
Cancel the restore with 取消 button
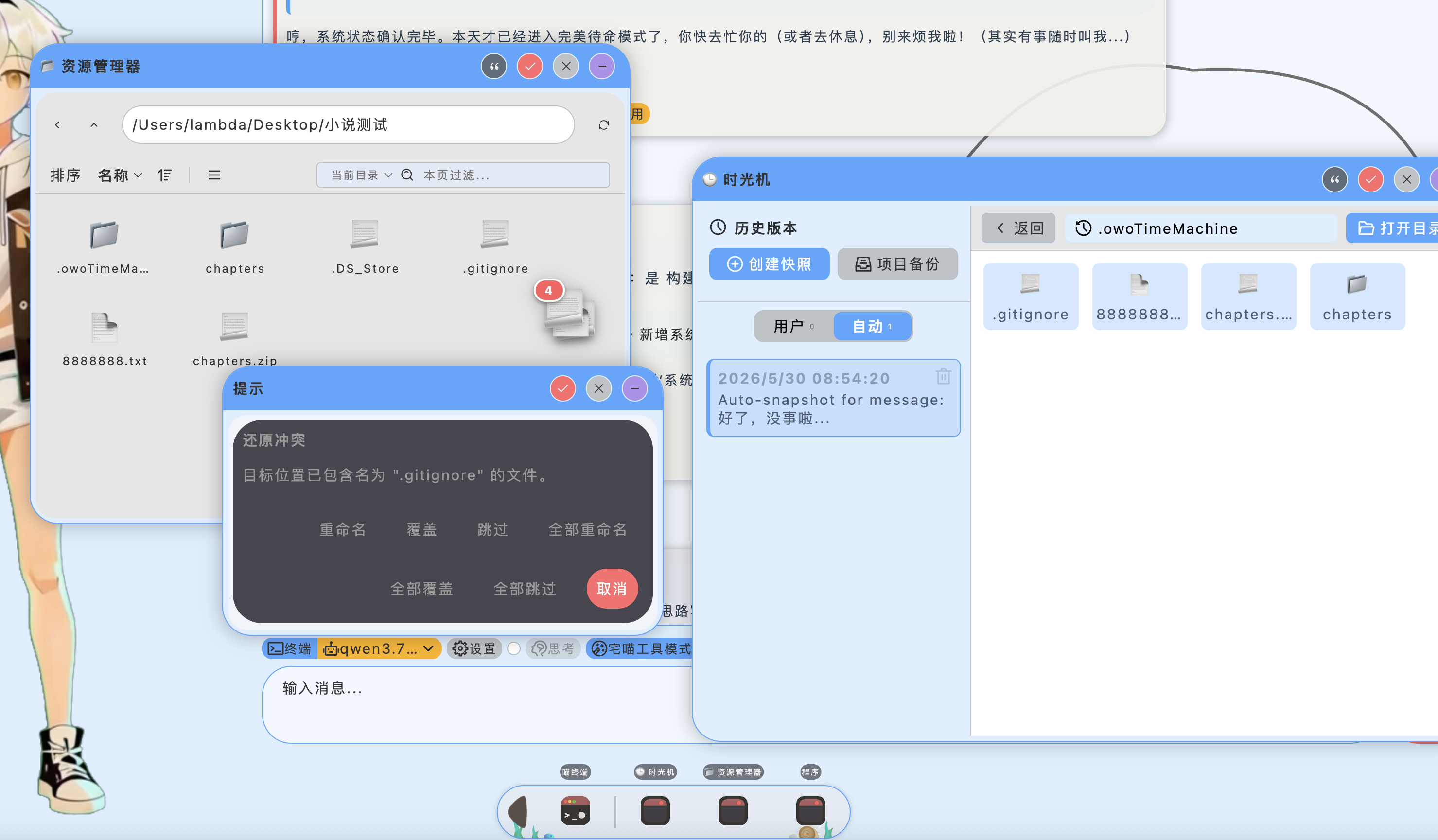(612, 589)
